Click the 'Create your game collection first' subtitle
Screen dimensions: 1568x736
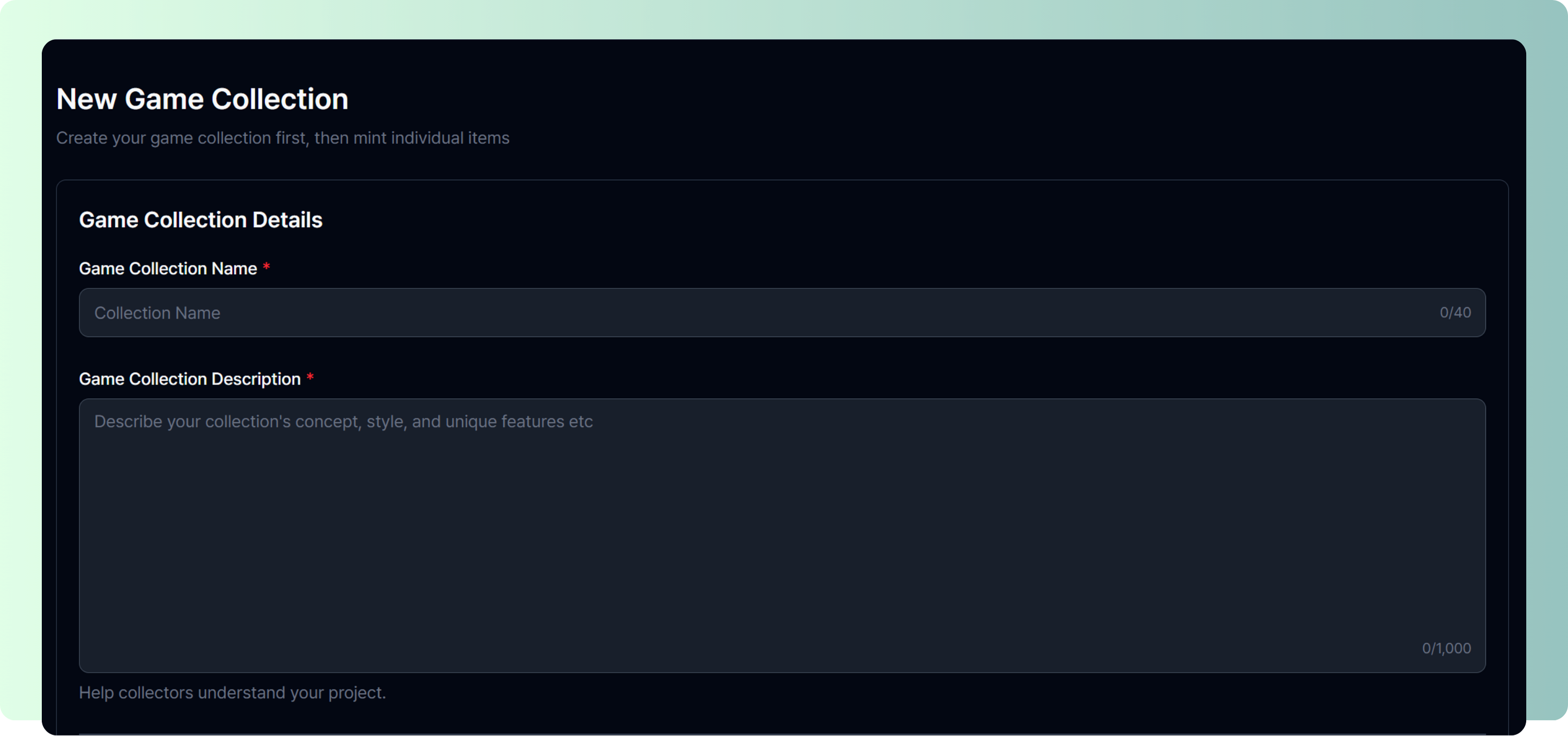tap(282, 138)
